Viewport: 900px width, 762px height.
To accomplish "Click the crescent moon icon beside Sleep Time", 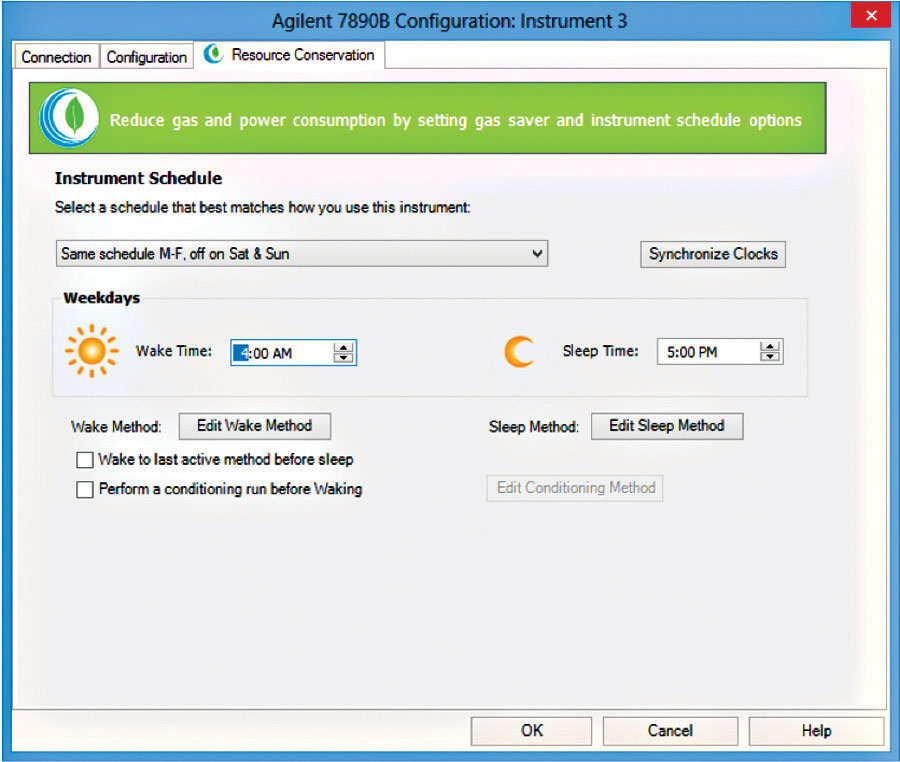I will click(x=519, y=351).
